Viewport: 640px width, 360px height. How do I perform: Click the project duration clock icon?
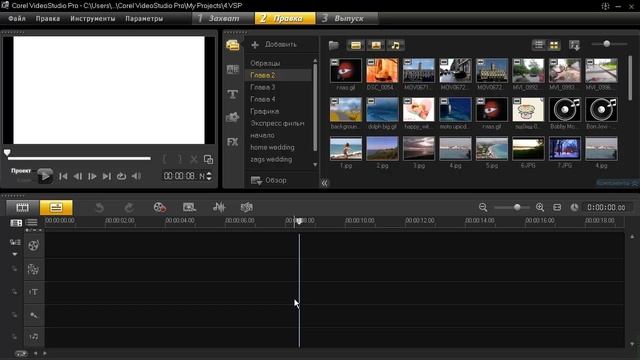pyautogui.click(x=574, y=207)
